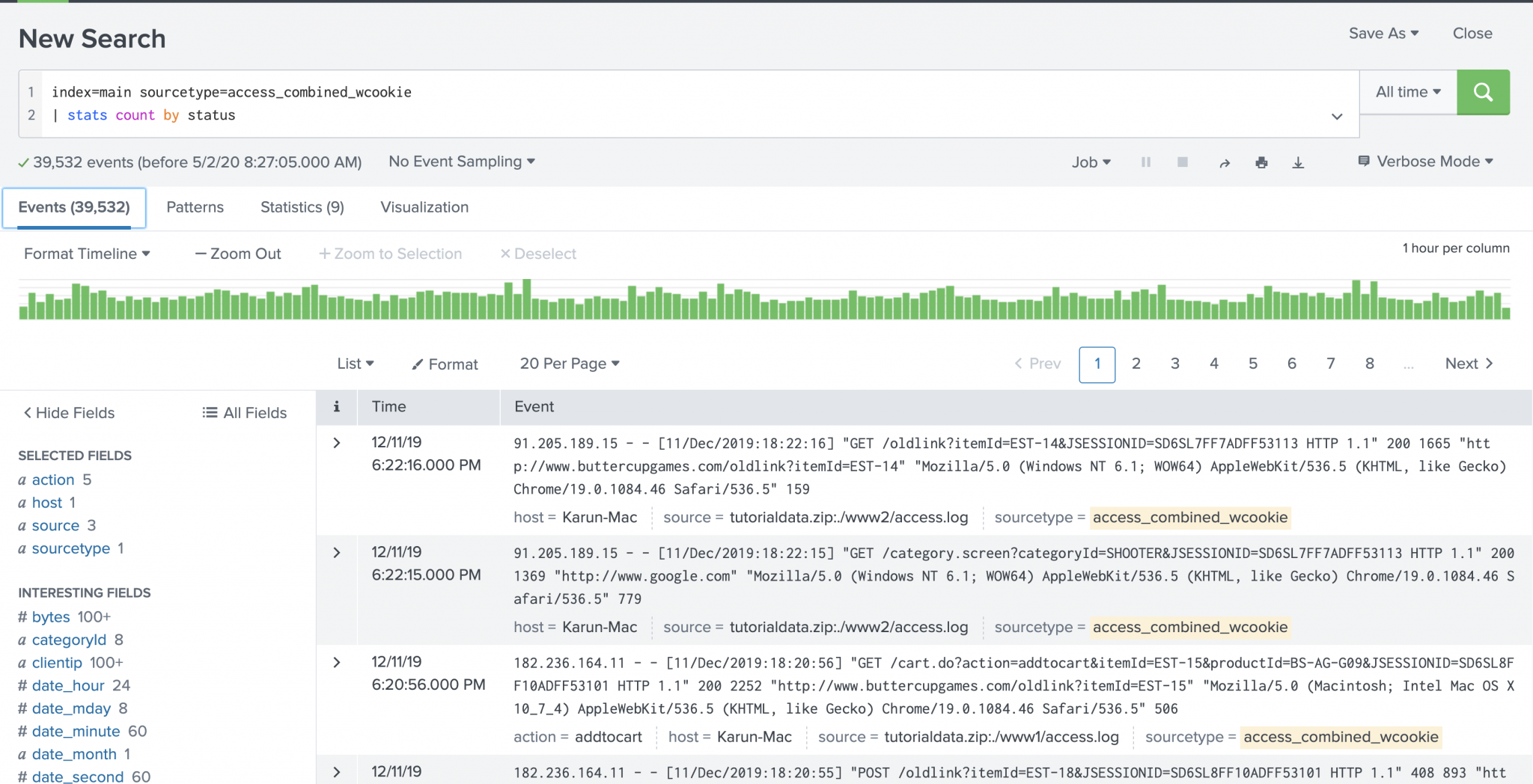Export results with download icon
The height and width of the screenshot is (784, 1533).
click(1298, 162)
